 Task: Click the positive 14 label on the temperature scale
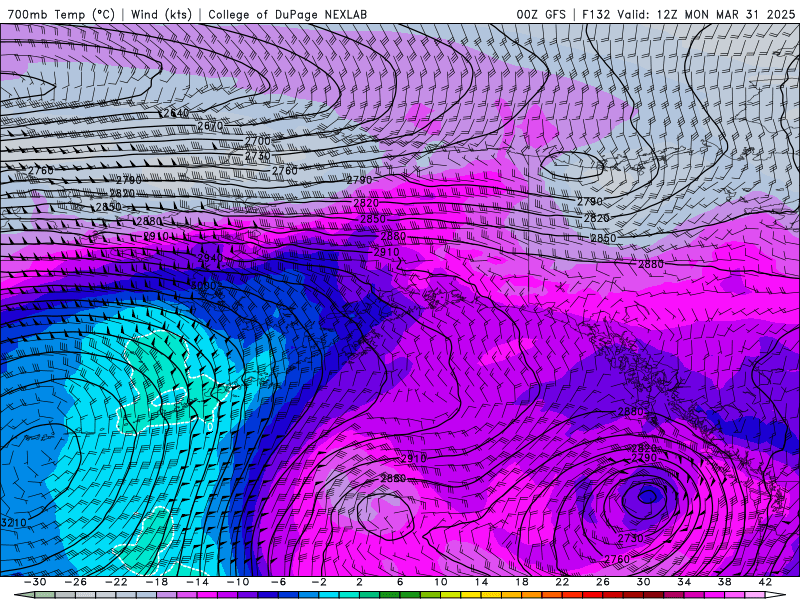click(481, 582)
